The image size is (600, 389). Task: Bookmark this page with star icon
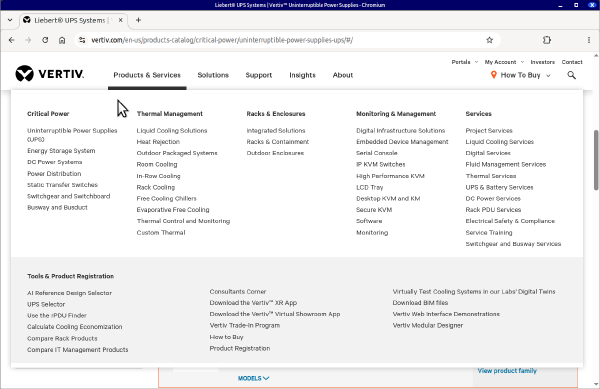point(489,40)
